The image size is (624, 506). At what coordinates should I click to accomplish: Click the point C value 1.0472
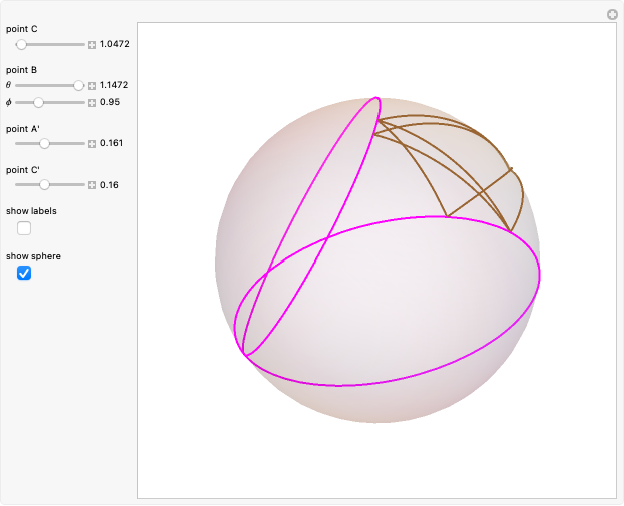115,44
